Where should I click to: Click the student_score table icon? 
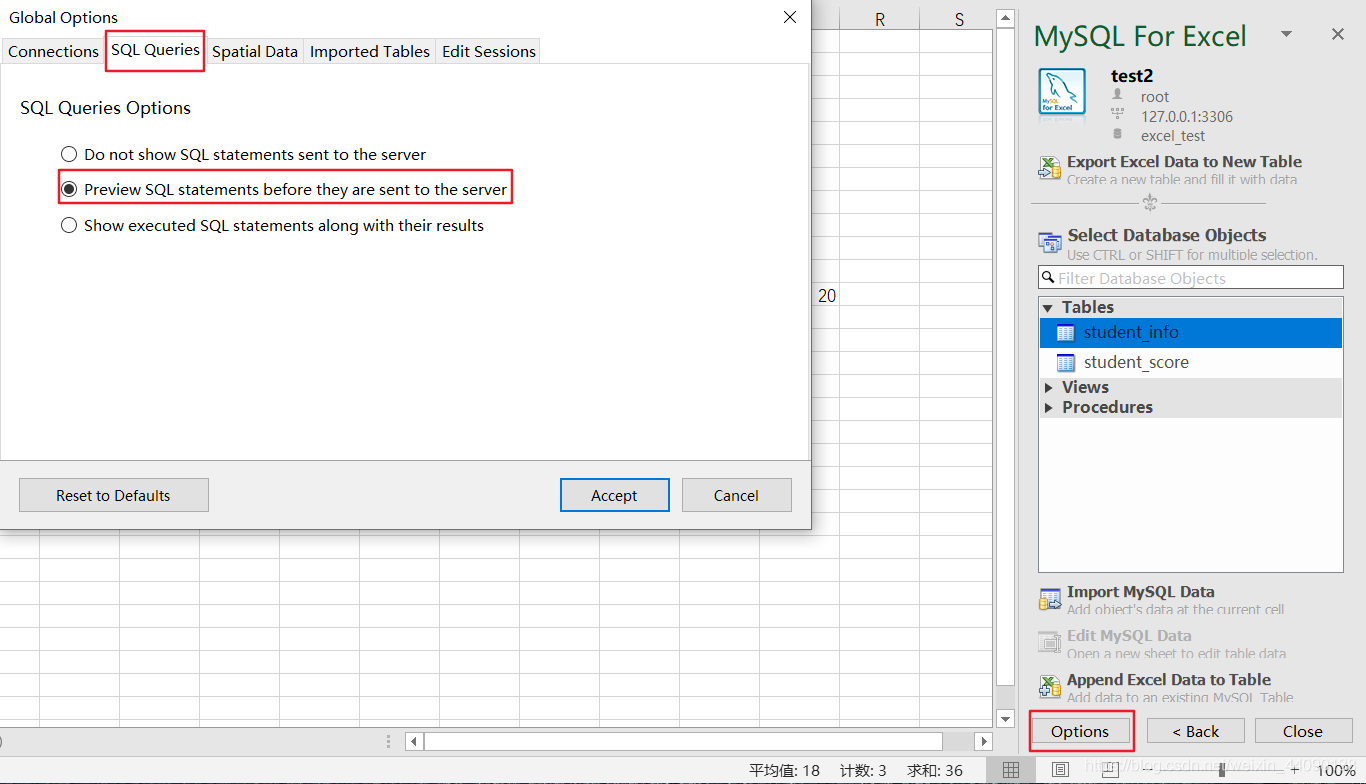[x=1066, y=362]
